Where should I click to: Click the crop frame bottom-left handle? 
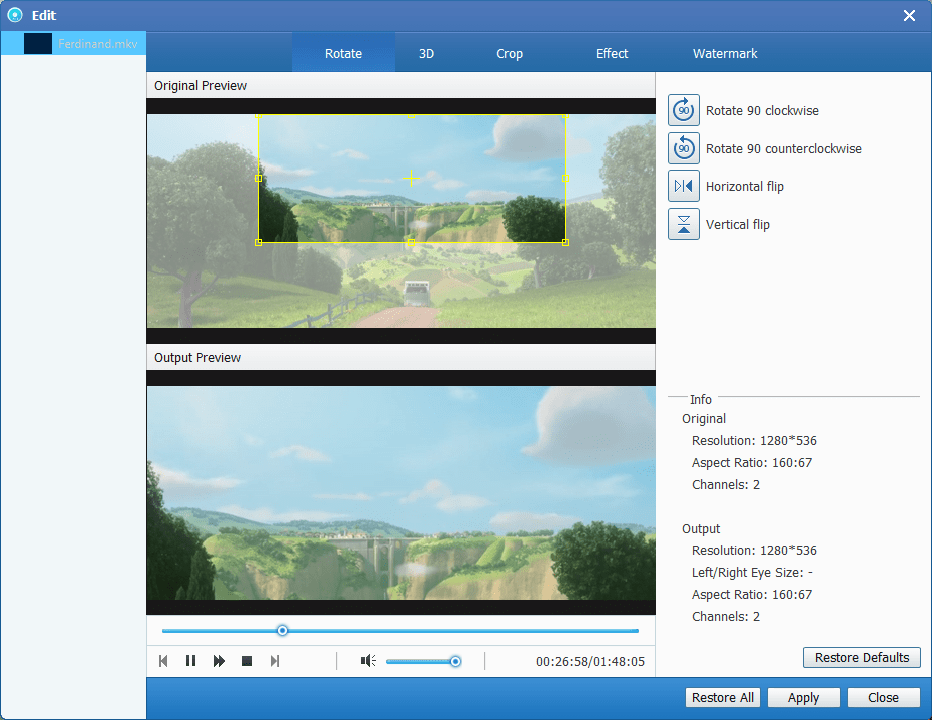pyautogui.click(x=259, y=242)
